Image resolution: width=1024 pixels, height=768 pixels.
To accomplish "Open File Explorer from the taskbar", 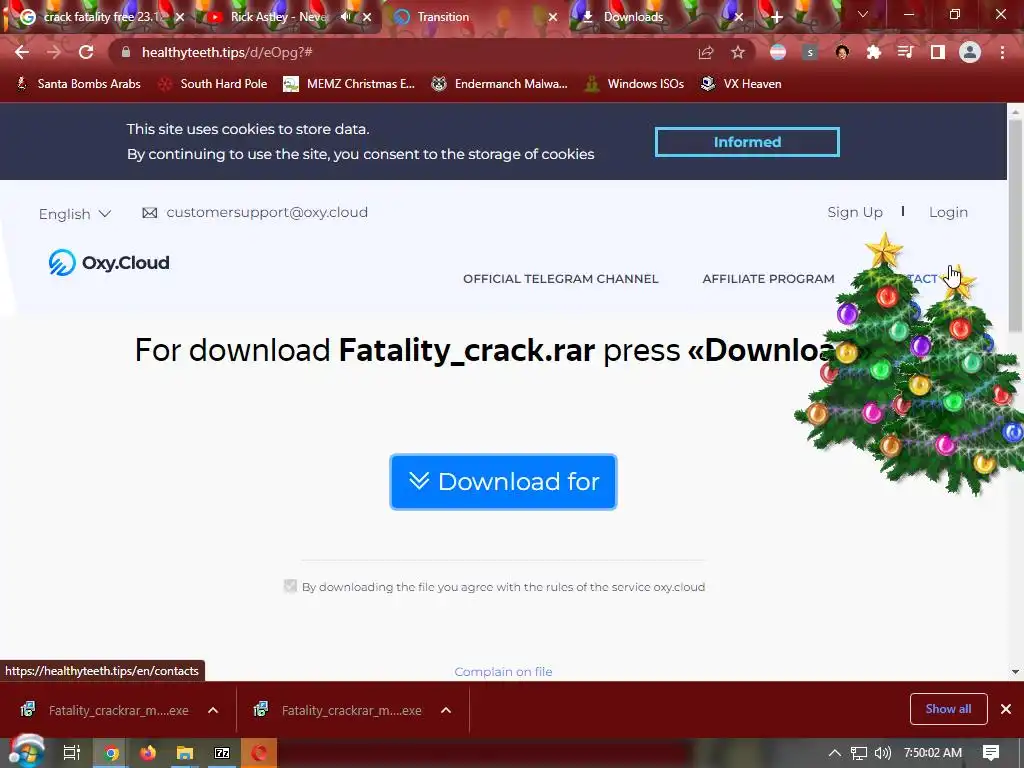I will click(x=185, y=753).
